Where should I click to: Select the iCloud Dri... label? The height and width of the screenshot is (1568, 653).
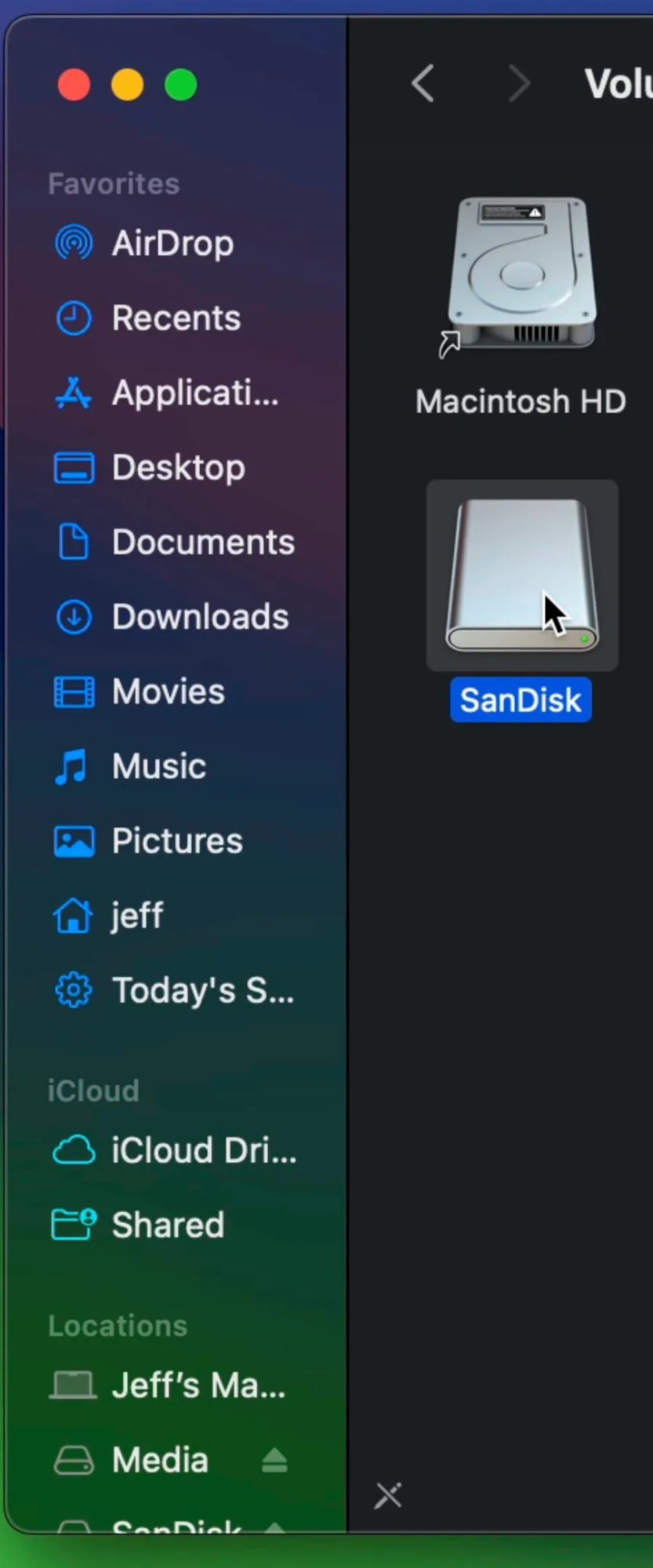click(205, 1151)
